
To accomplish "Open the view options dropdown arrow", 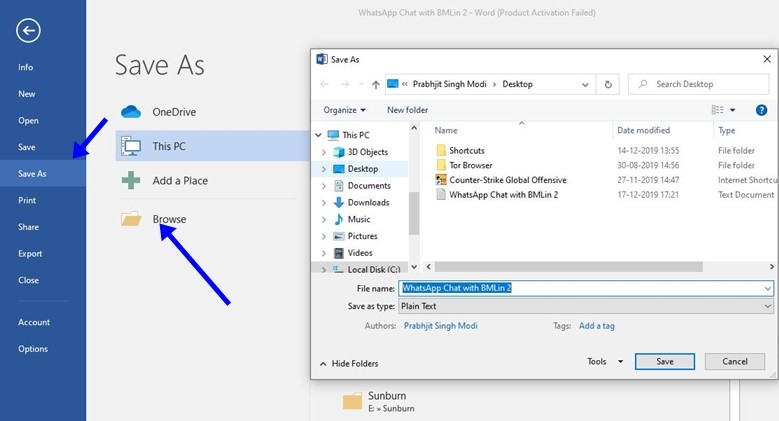I will tap(732, 110).
